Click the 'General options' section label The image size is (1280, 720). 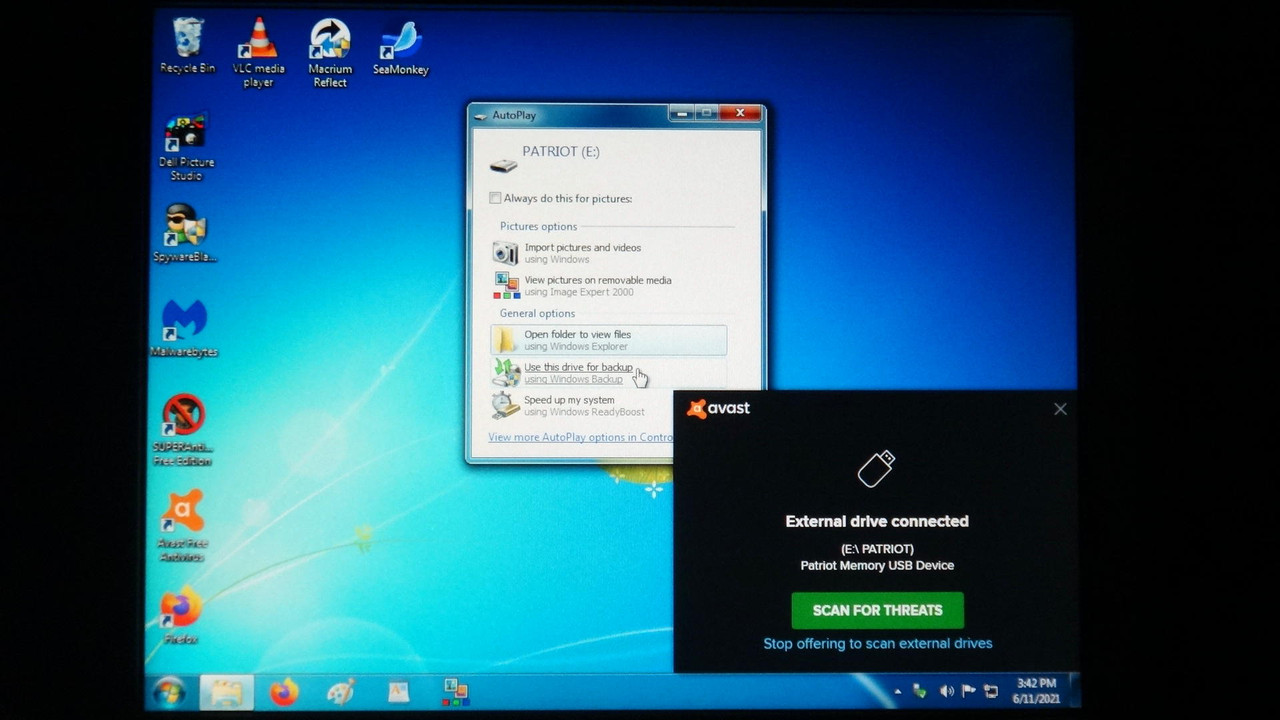[x=537, y=313]
